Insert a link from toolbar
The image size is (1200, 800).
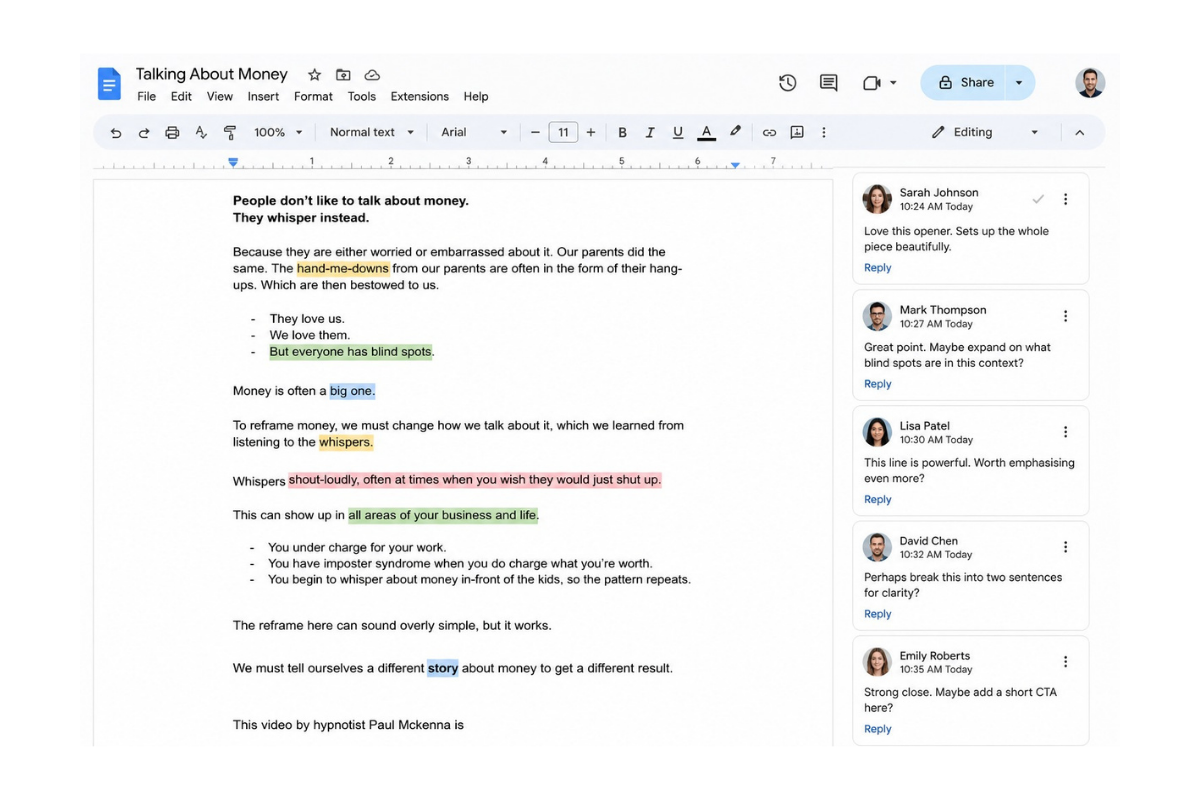tap(769, 132)
